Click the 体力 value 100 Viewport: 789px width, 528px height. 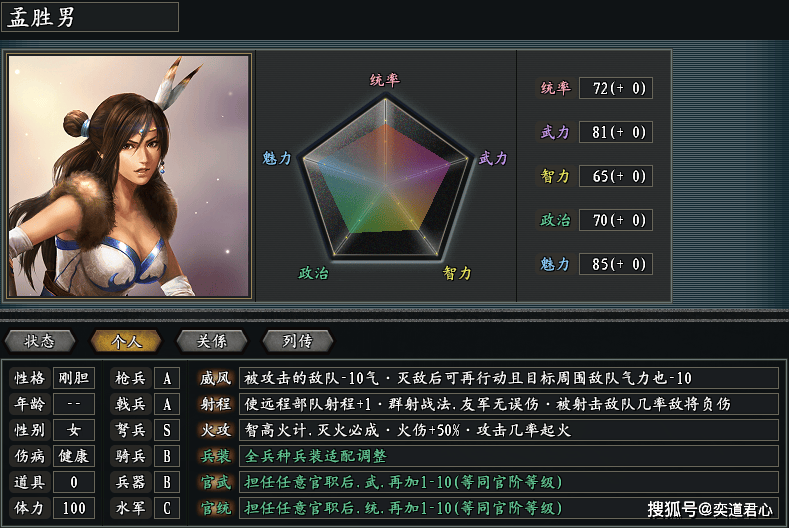74,508
